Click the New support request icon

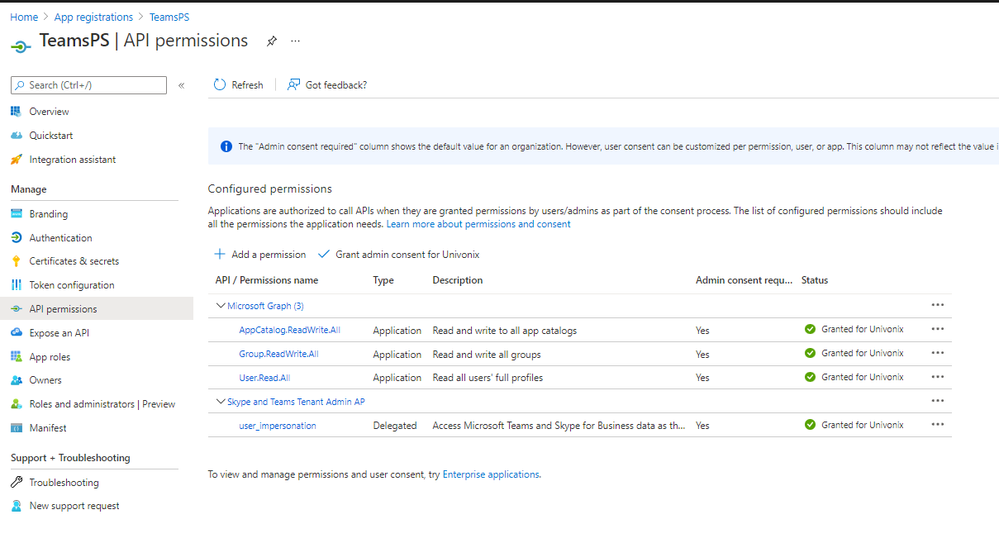pos(17,506)
